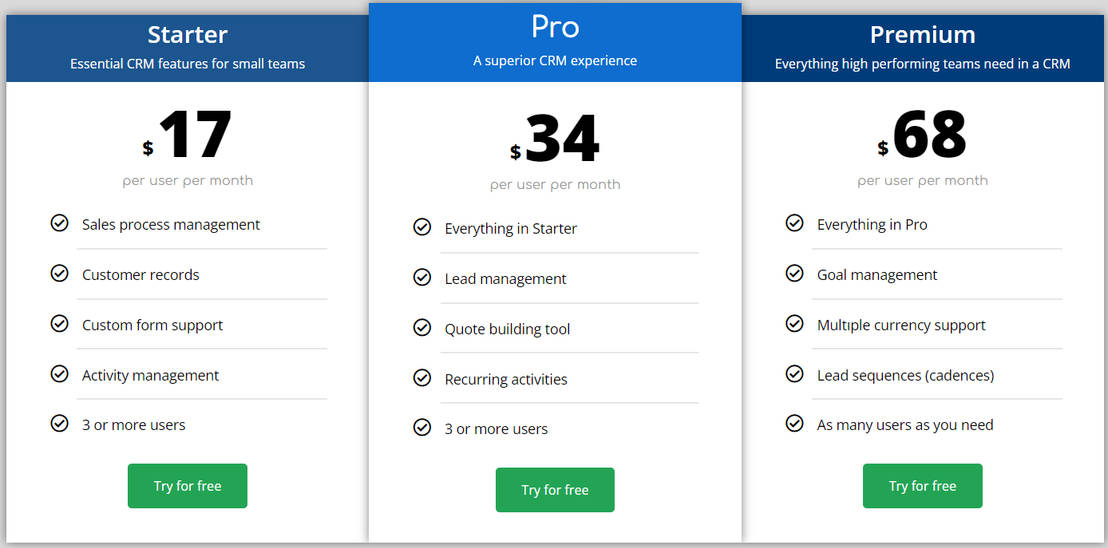Click 'per user per month' under $34
This screenshot has width=1108, height=548.
tap(555, 185)
